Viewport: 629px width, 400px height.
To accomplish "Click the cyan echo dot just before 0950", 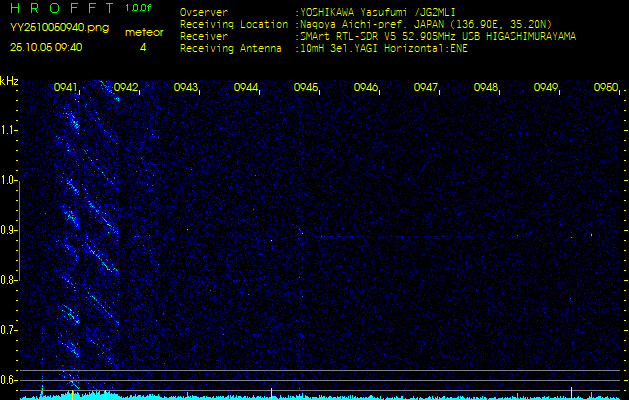I will 591,235.
